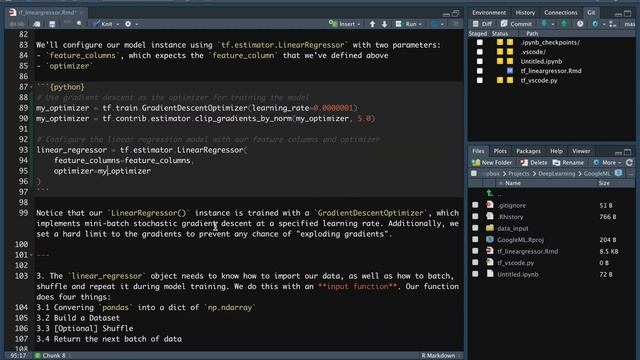Image resolution: width=640 pixels, height=360 pixels.
Task: Click the Projects breadcrumb link
Action: point(518,173)
